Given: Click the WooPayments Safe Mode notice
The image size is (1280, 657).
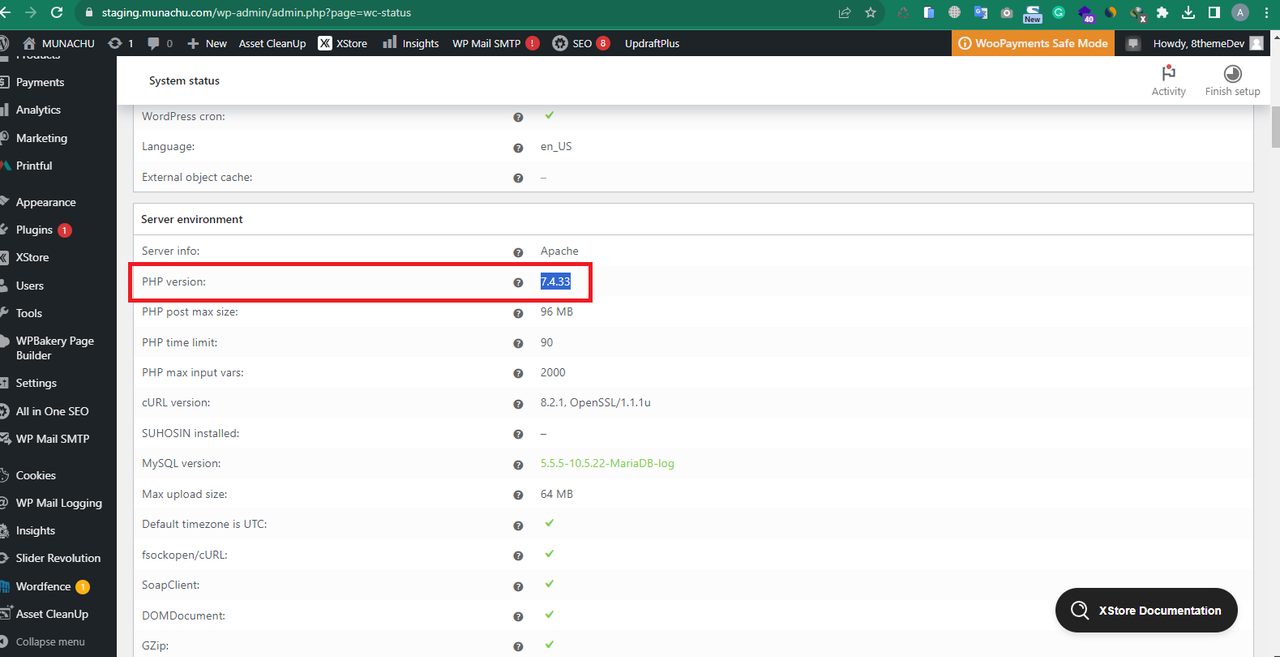Looking at the screenshot, I should [1033, 43].
